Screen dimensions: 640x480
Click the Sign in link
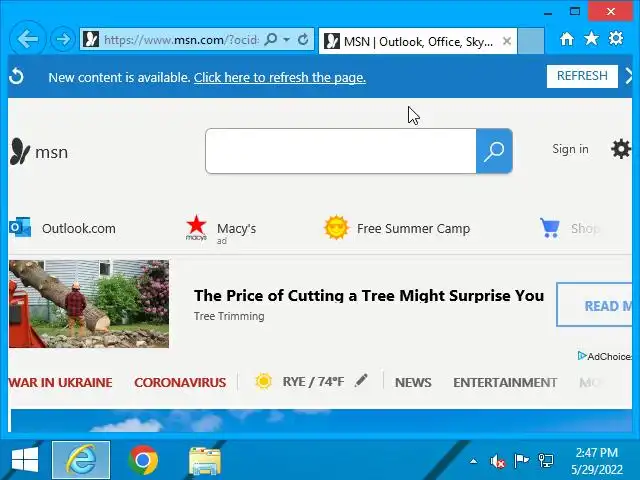tap(570, 149)
